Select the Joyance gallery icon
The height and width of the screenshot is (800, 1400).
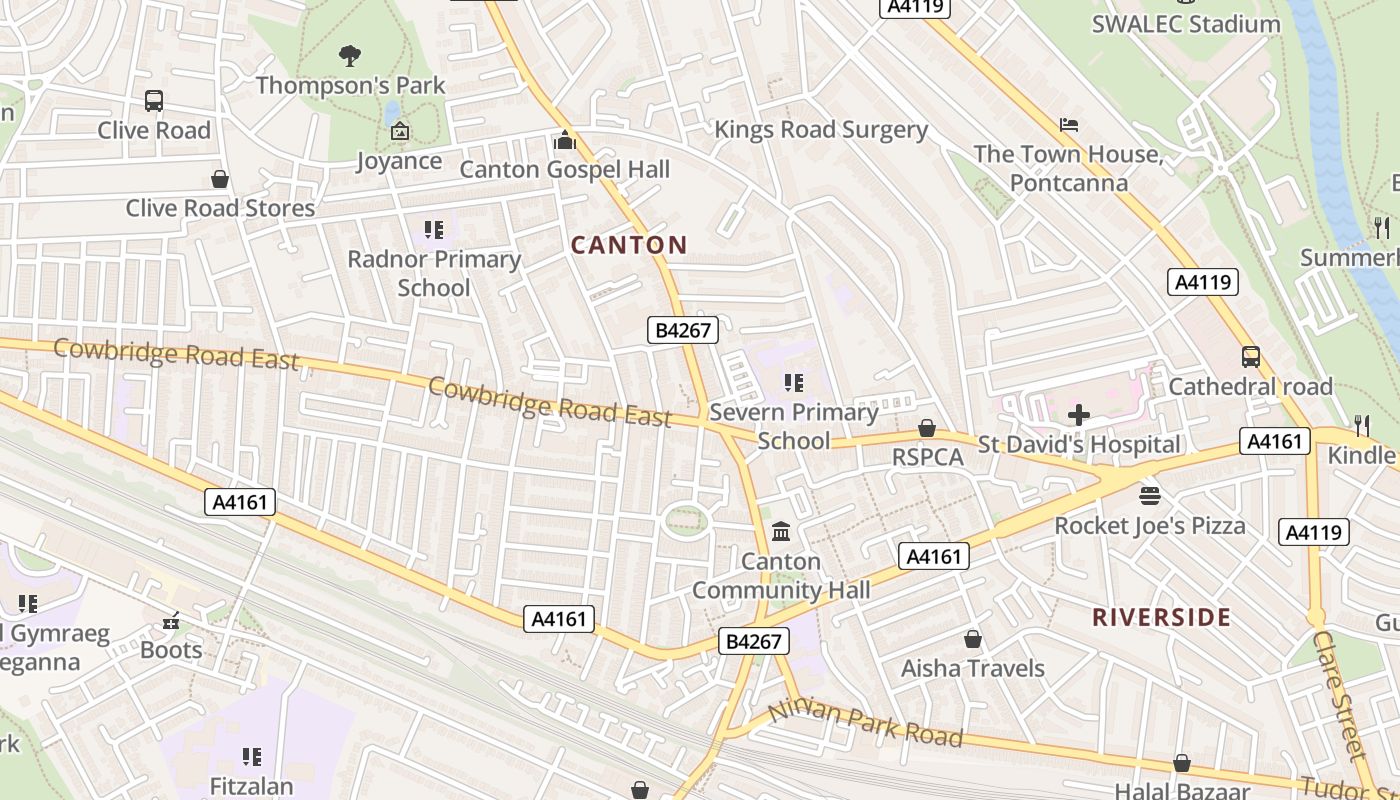(x=399, y=131)
